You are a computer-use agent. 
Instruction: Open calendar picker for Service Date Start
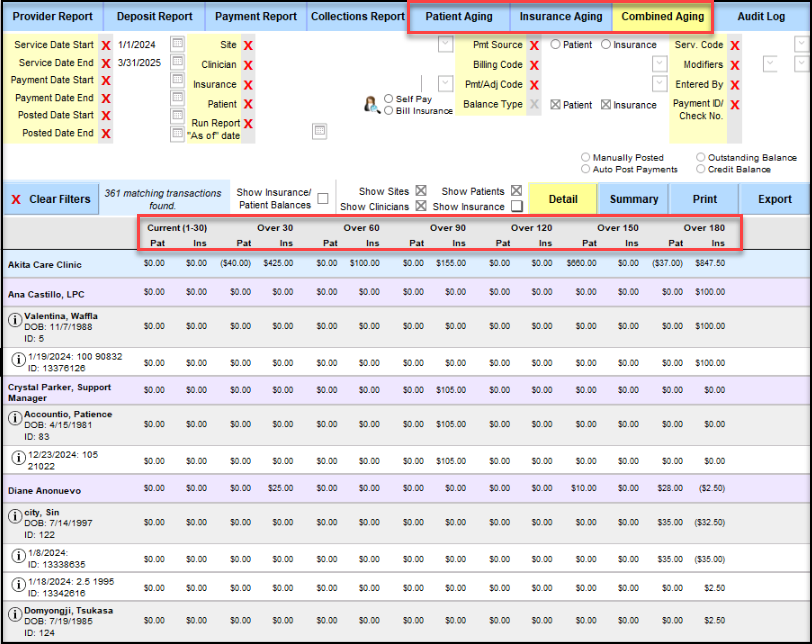177,45
